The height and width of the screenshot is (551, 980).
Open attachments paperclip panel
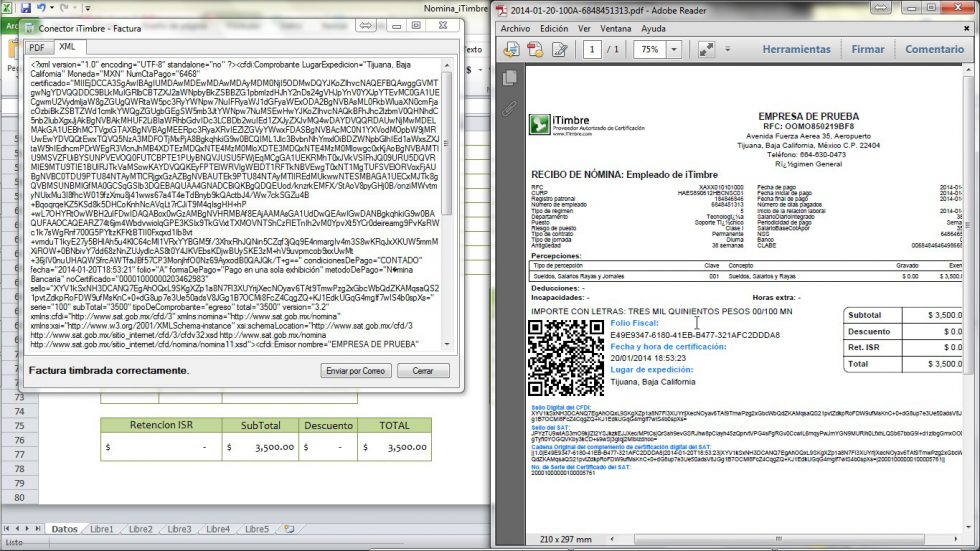pyautogui.click(x=509, y=106)
